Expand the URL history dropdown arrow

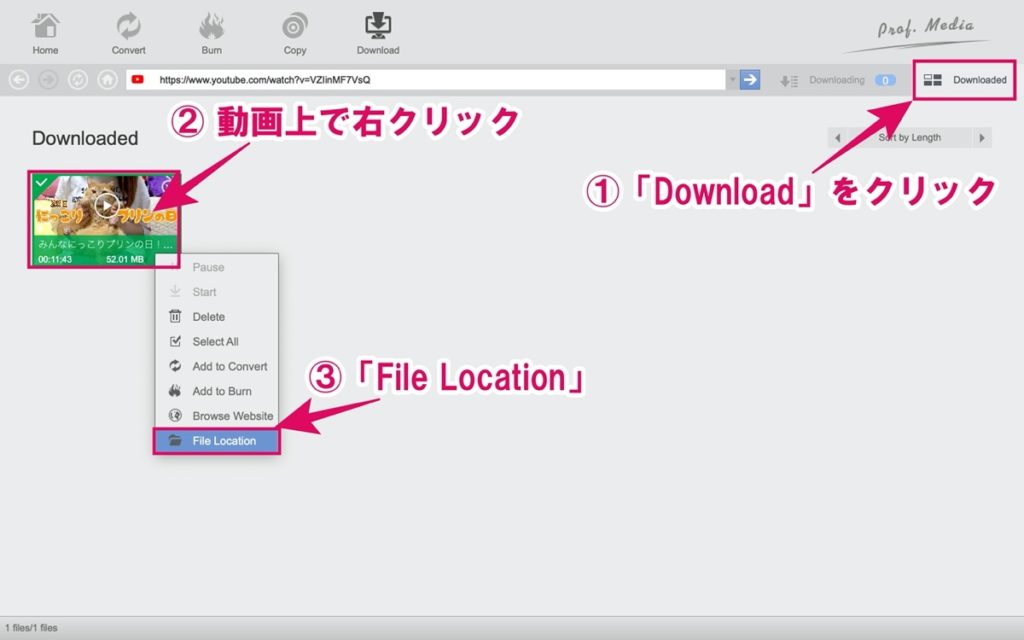tap(733, 80)
